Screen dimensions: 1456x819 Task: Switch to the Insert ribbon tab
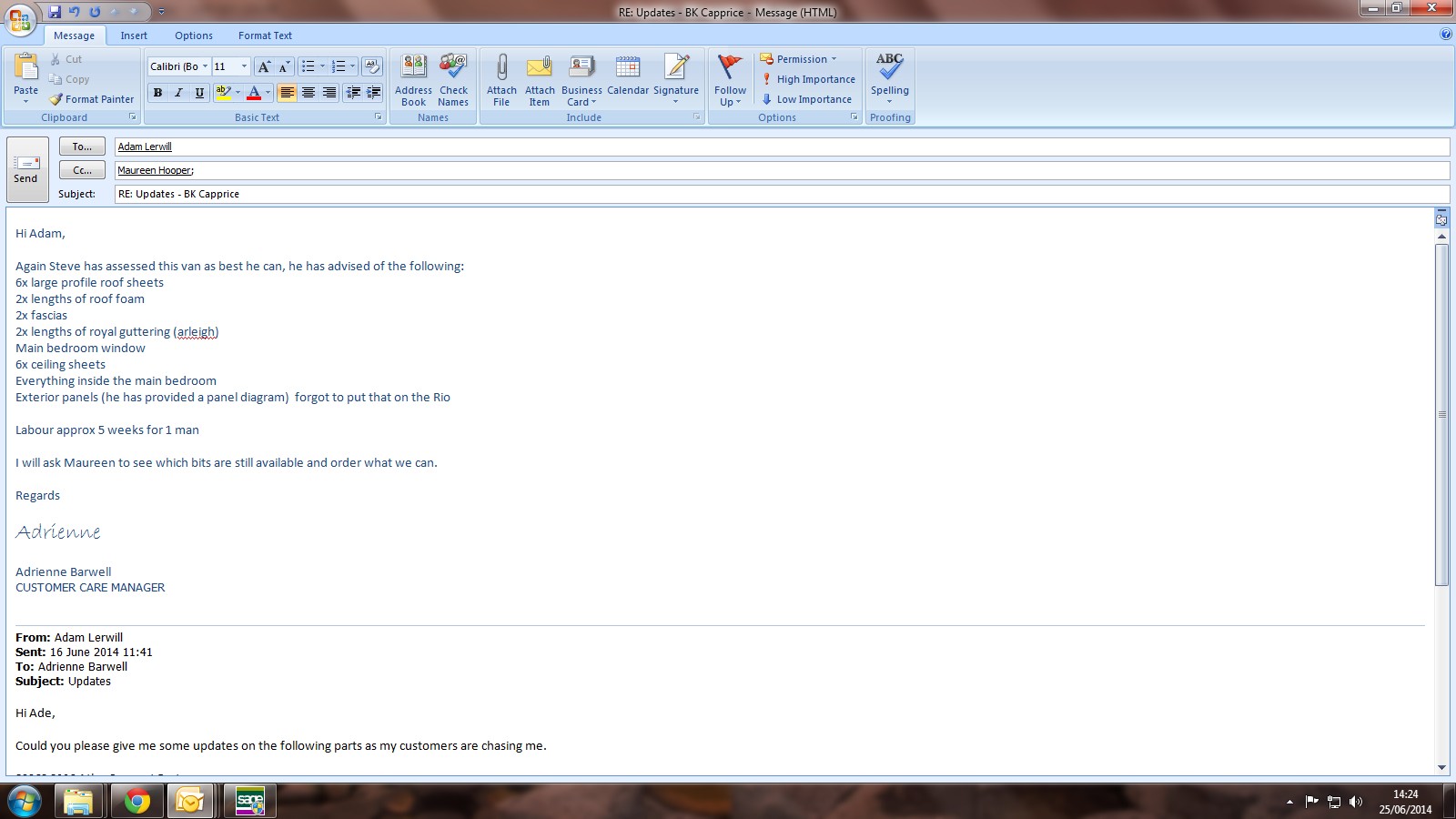[134, 35]
